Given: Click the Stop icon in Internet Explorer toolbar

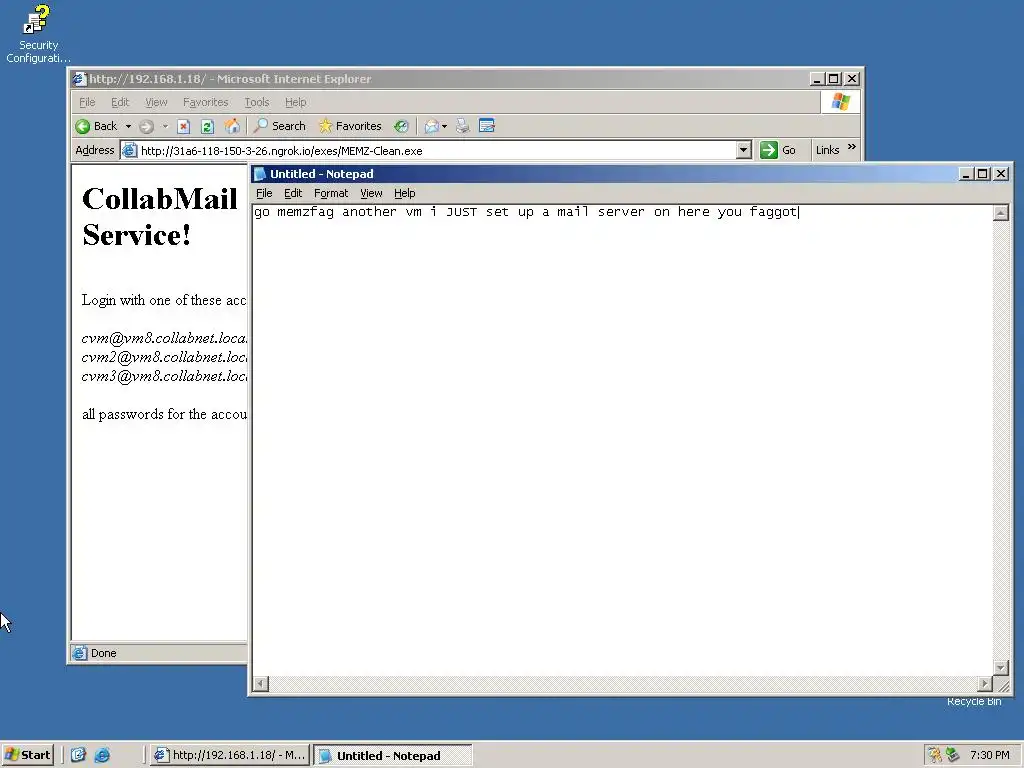Looking at the screenshot, I should (184, 127).
